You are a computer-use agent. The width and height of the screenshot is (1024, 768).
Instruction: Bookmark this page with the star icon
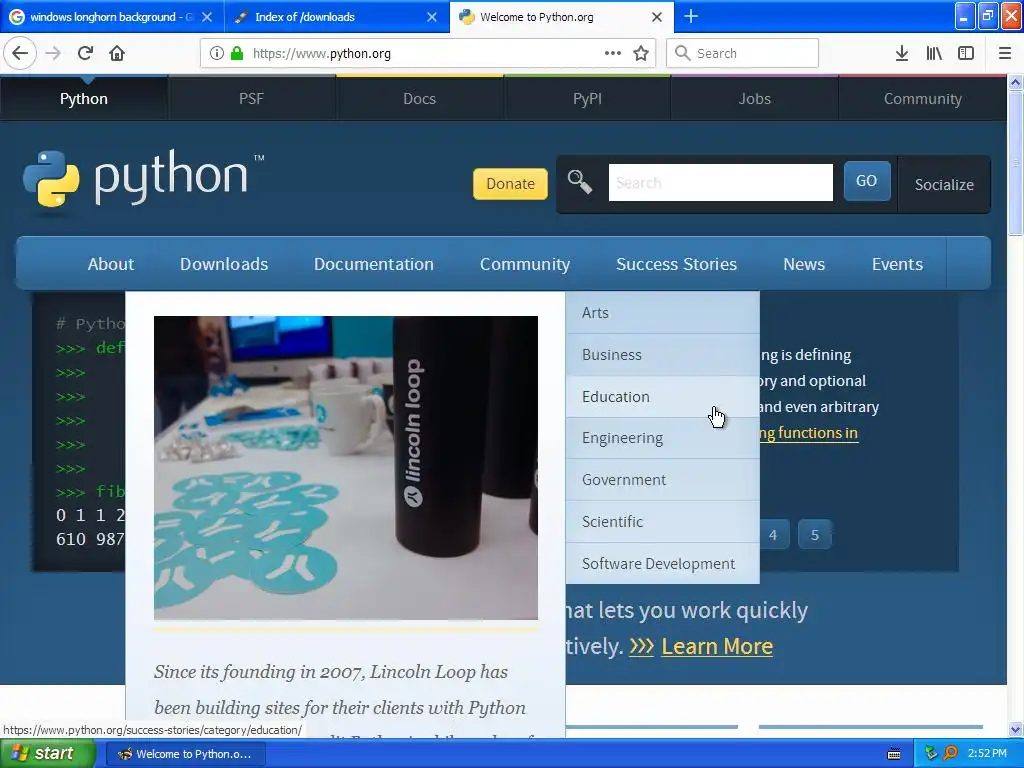[x=641, y=54]
